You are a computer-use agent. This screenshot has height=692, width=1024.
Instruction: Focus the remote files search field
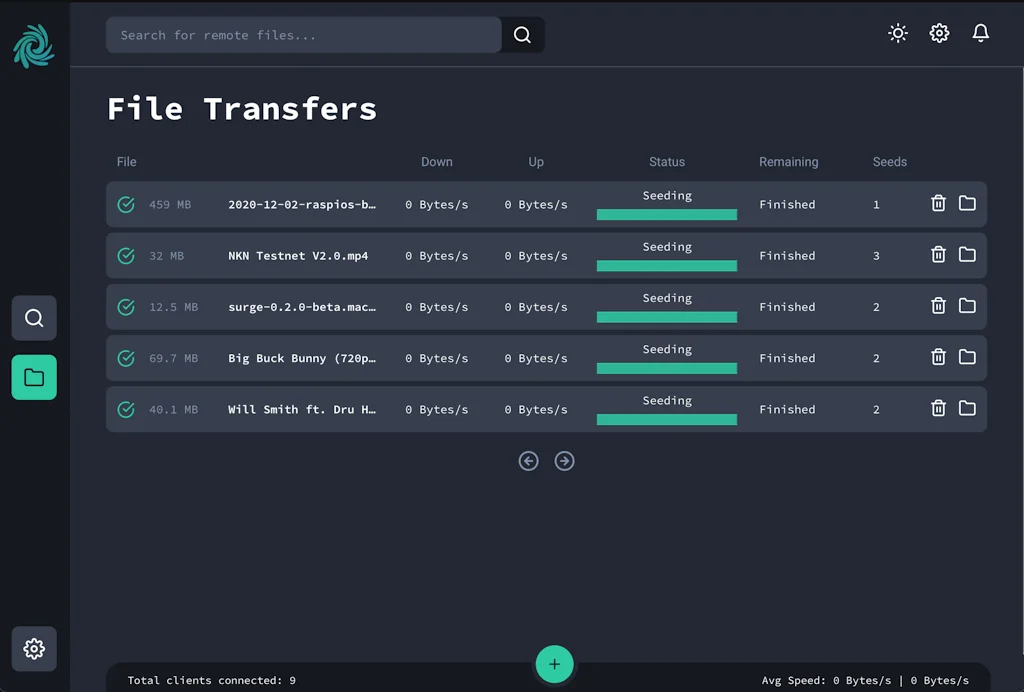tap(303, 35)
